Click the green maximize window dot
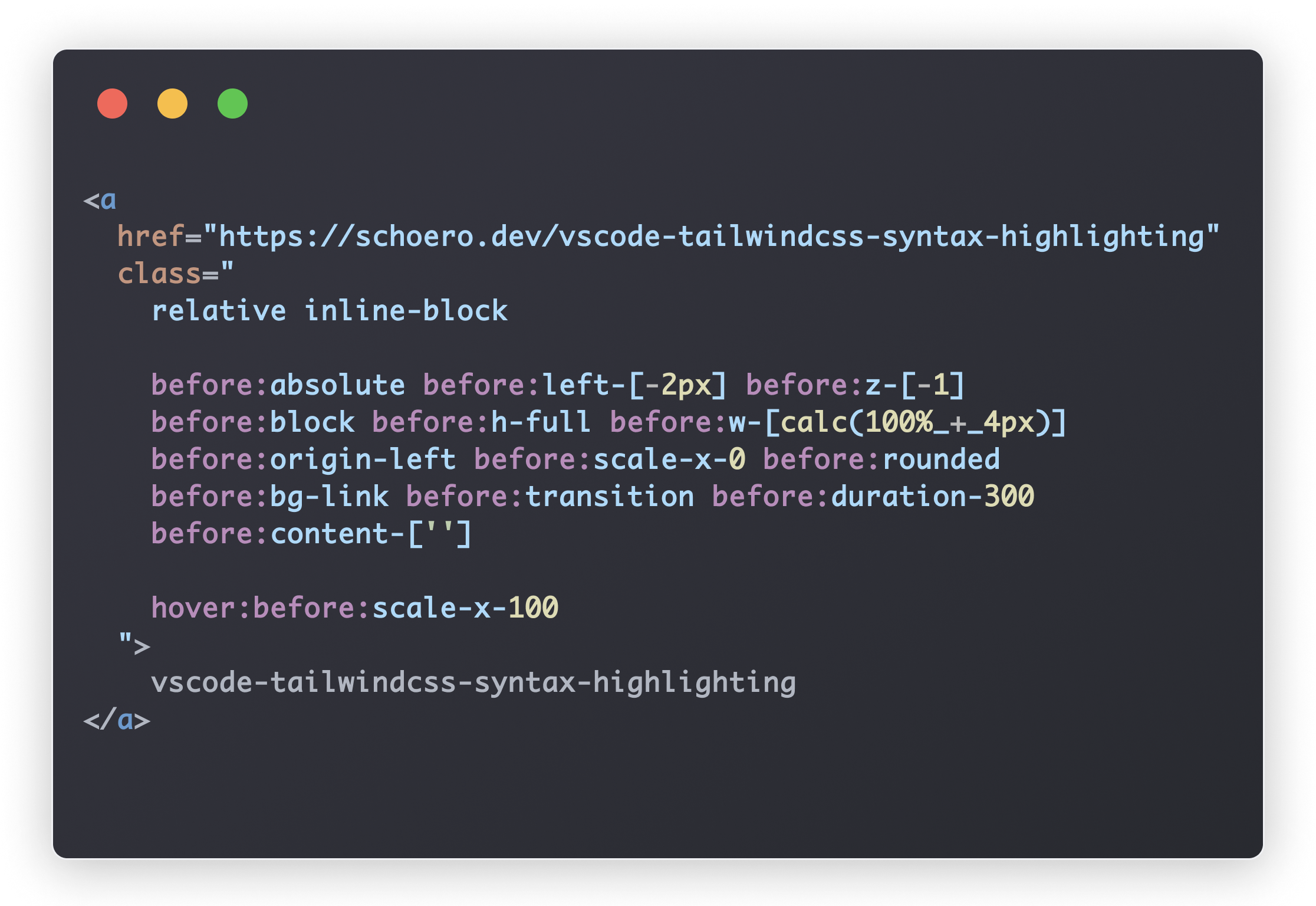 pyautogui.click(x=232, y=104)
